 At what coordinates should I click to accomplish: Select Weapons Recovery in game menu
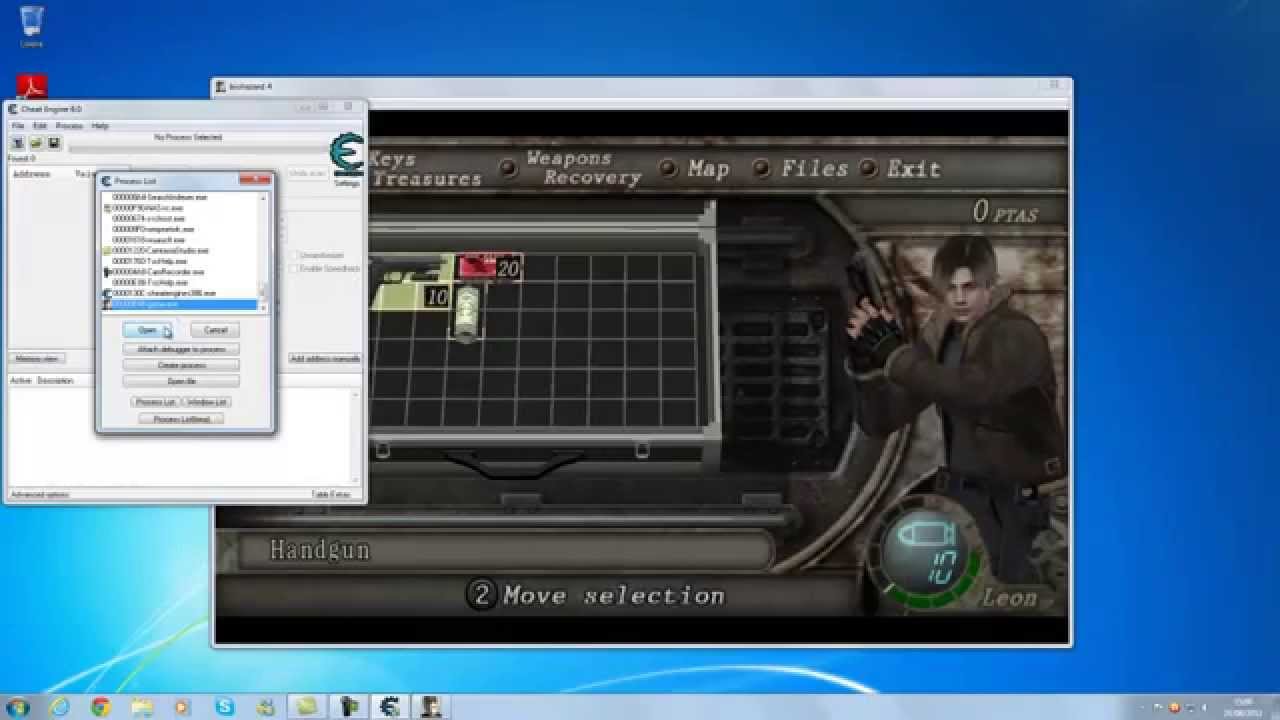pyautogui.click(x=584, y=167)
